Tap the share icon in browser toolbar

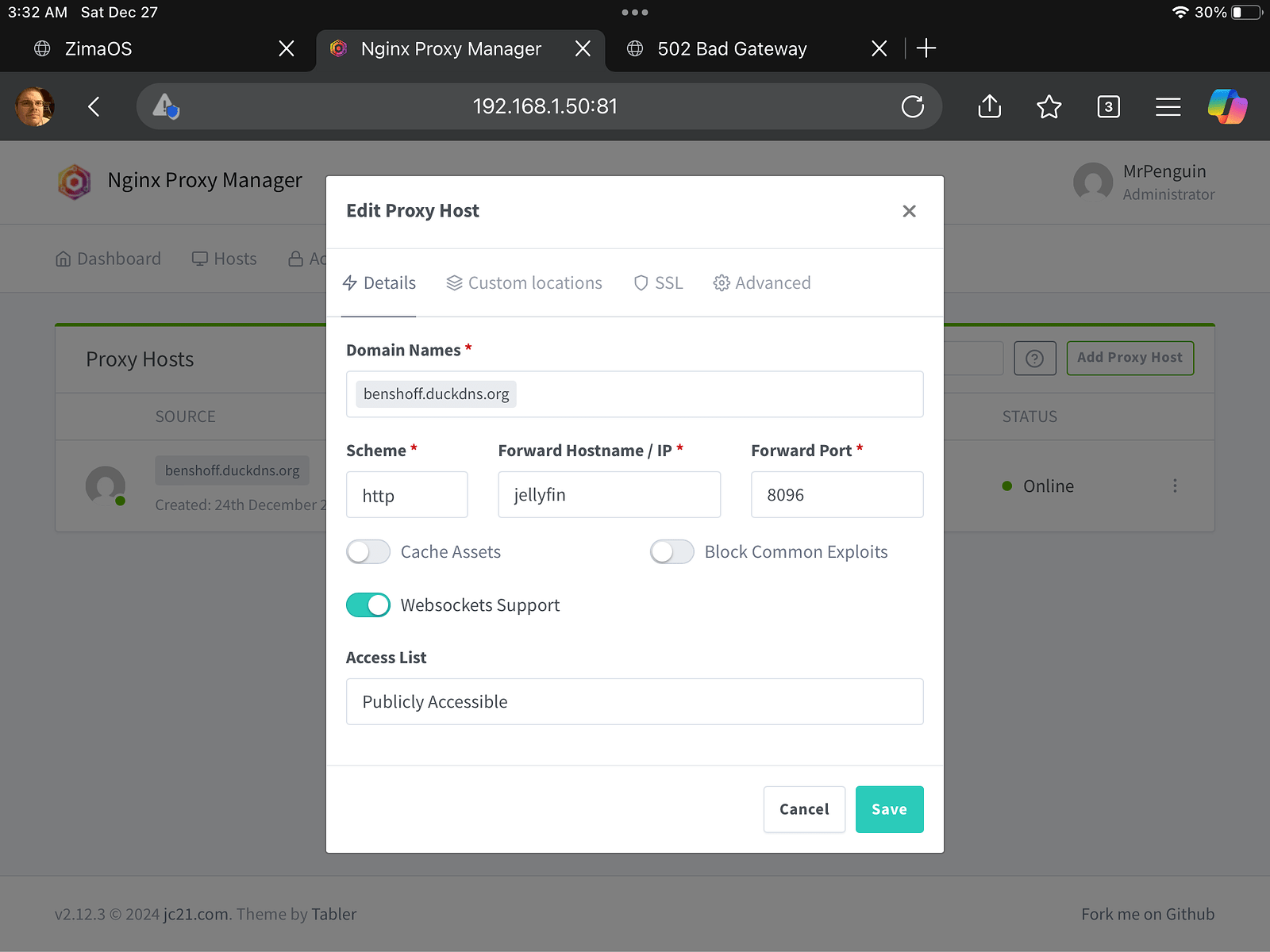(x=989, y=106)
